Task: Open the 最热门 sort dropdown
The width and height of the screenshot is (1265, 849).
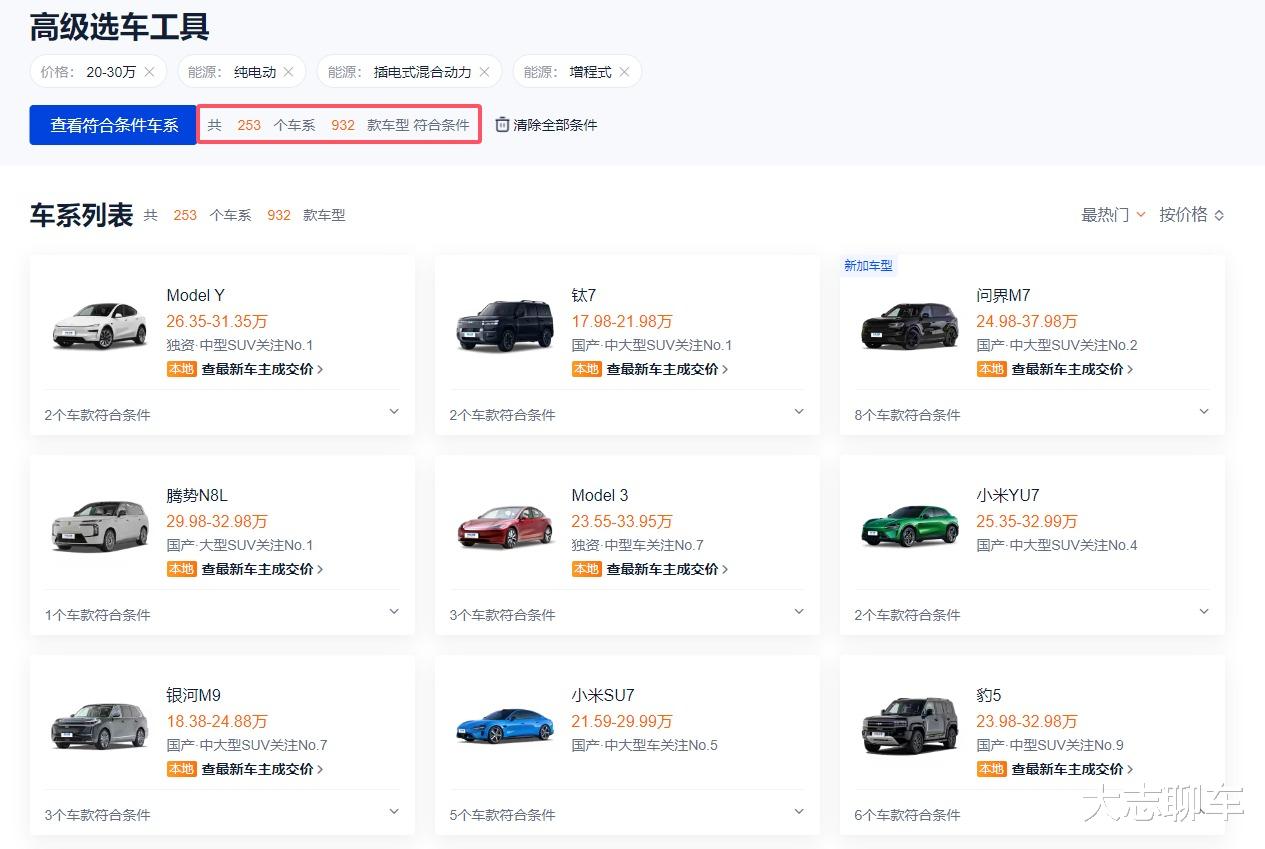Action: point(1113,215)
